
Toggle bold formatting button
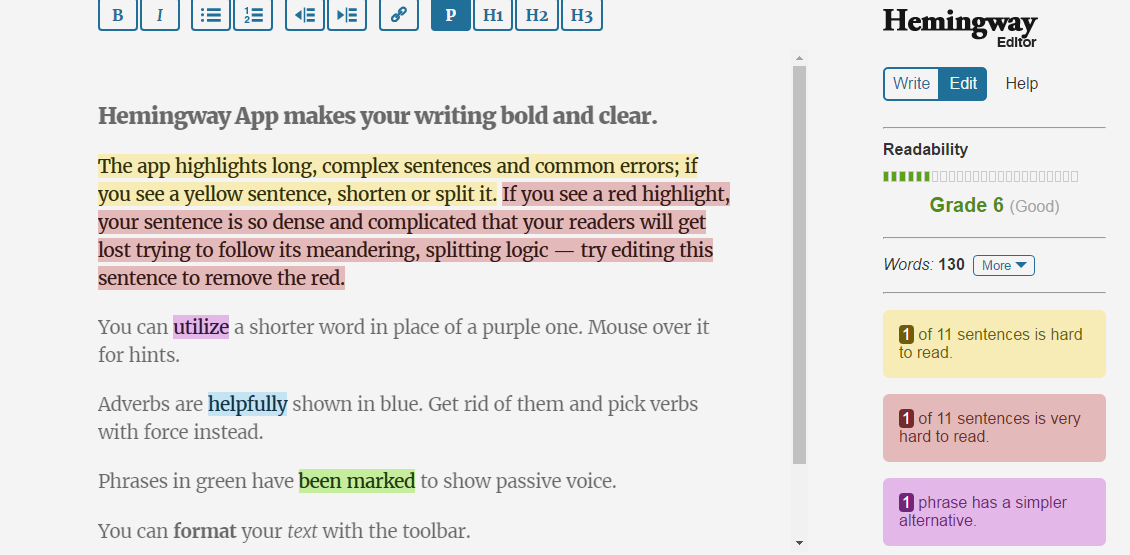click(x=117, y=15)
